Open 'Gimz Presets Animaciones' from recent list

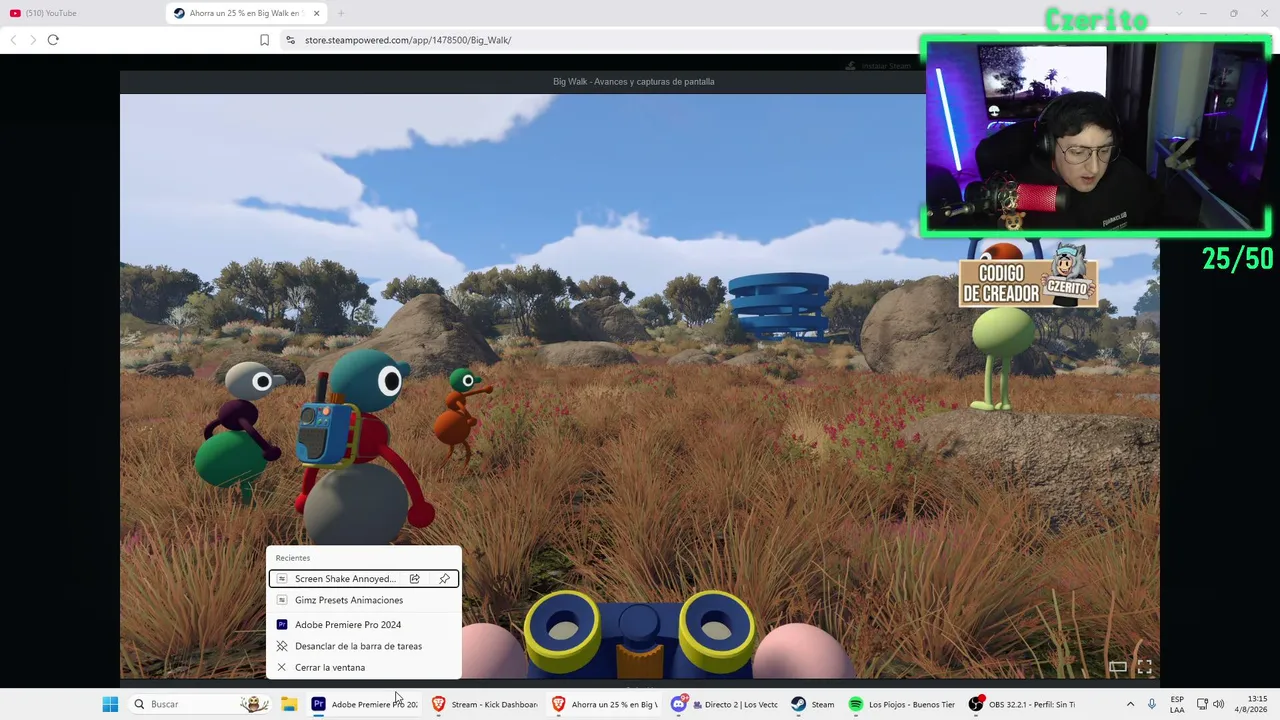[x=349, y=600]
